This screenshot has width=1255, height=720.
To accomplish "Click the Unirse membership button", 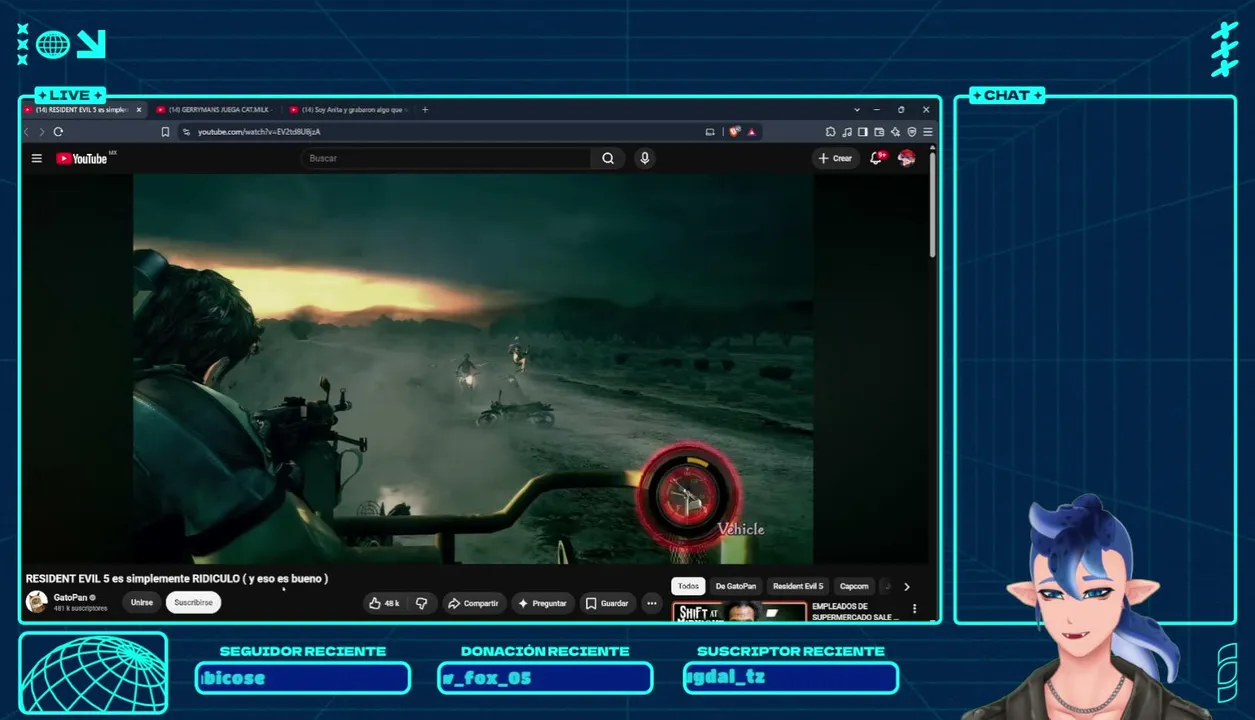I will point(142,603).
